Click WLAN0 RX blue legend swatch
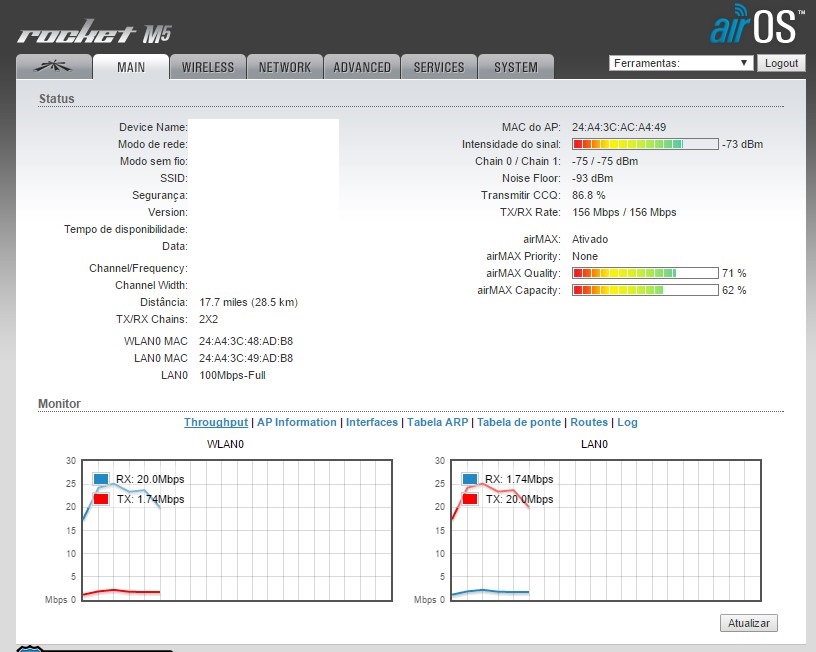This screenshot has width=816, height=652. click(x=101, y=479)
